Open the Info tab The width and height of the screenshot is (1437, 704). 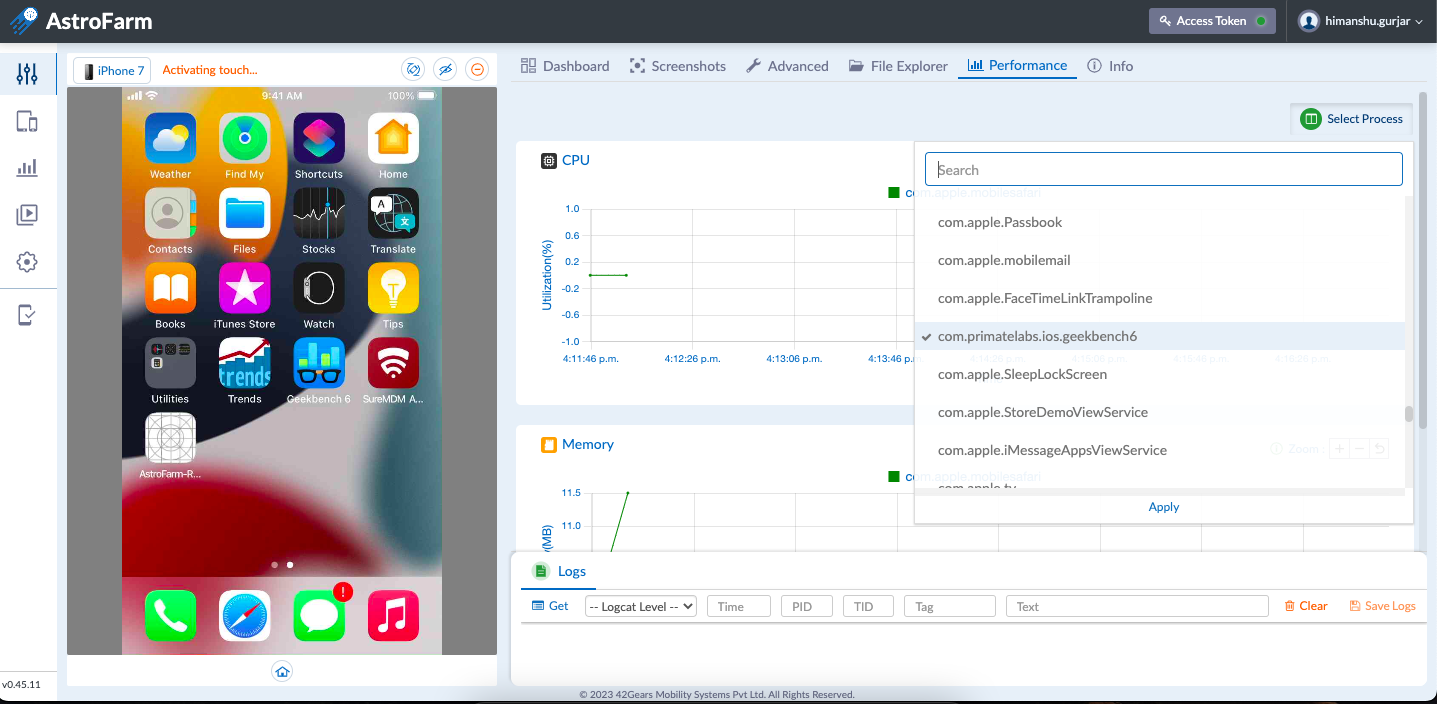point(1110,66)
